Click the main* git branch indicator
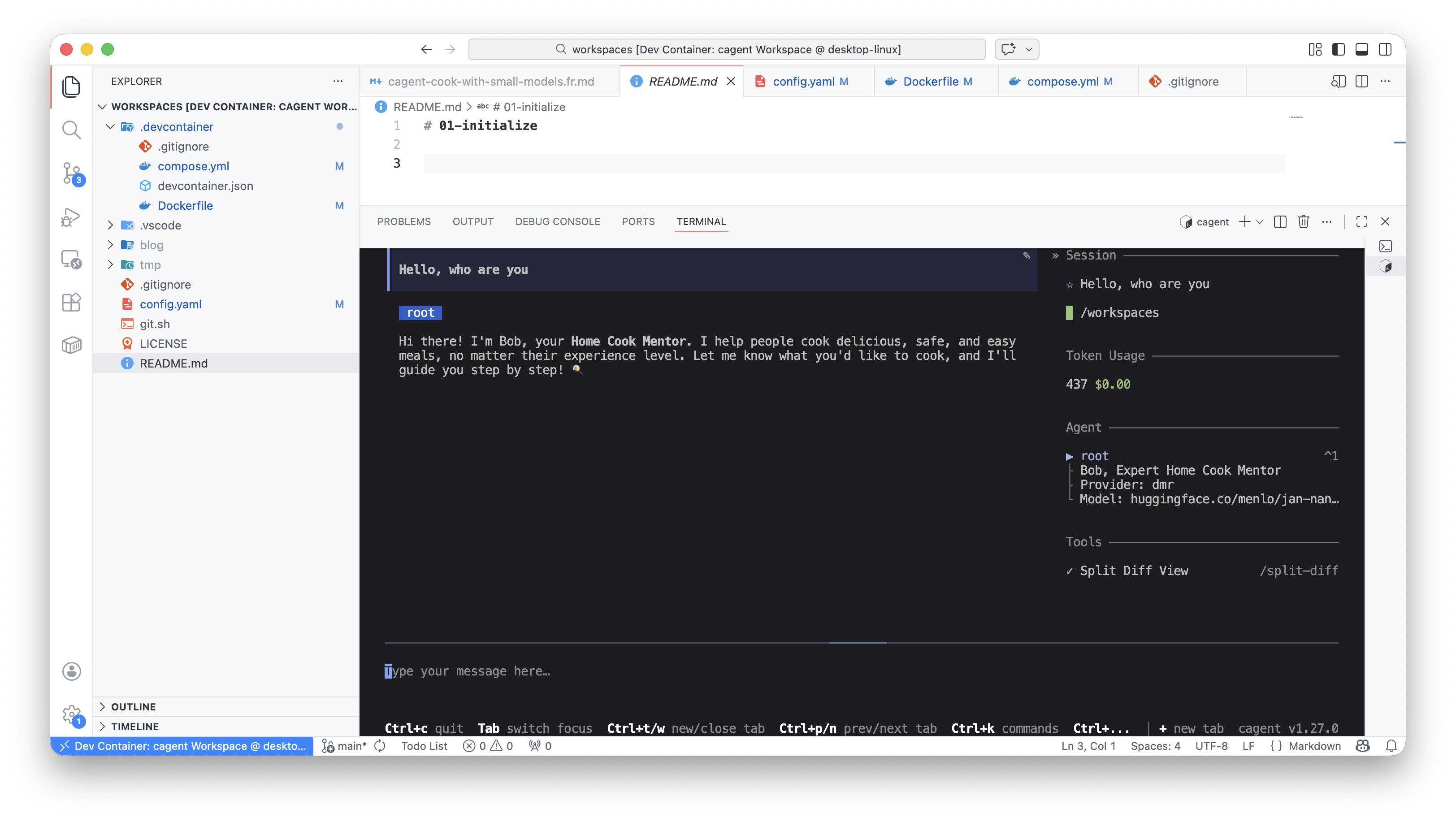 (345, 746)
